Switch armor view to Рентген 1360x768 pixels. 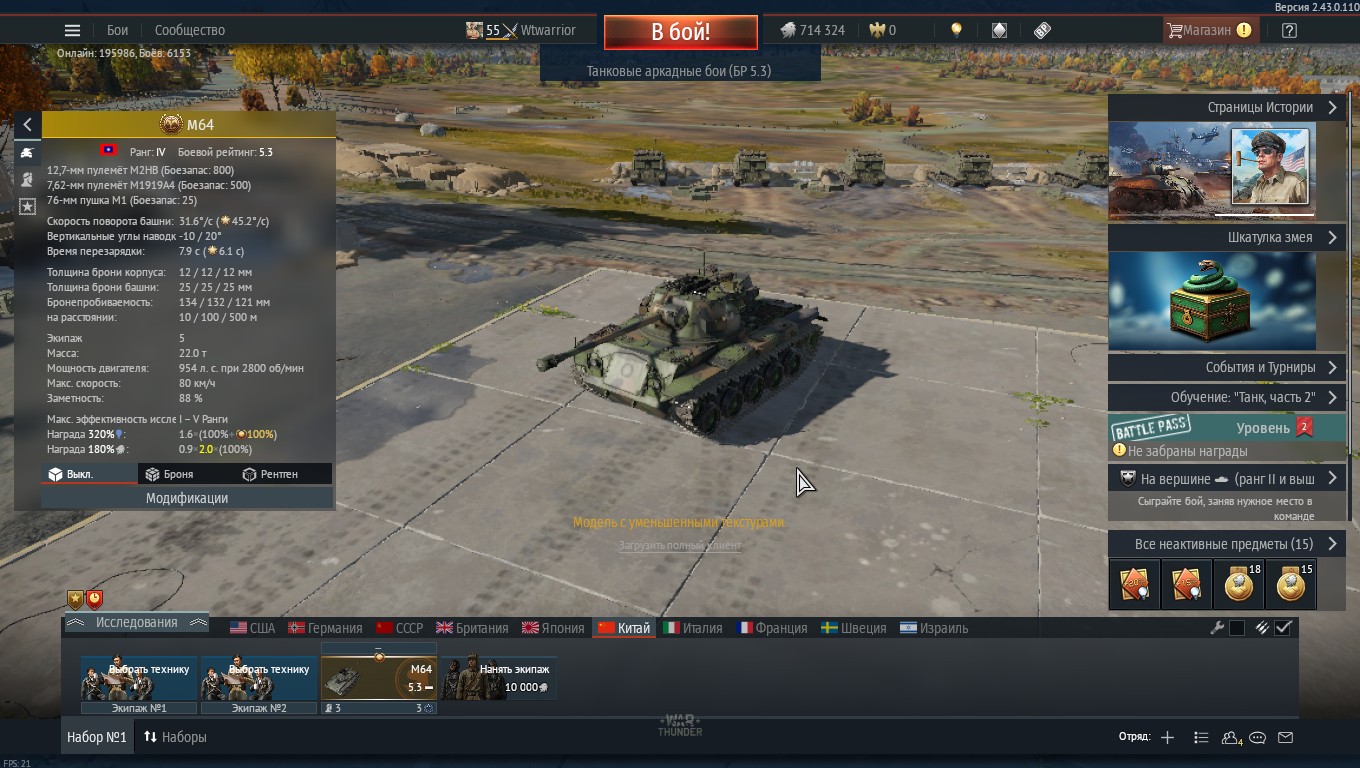pos(270,474)
